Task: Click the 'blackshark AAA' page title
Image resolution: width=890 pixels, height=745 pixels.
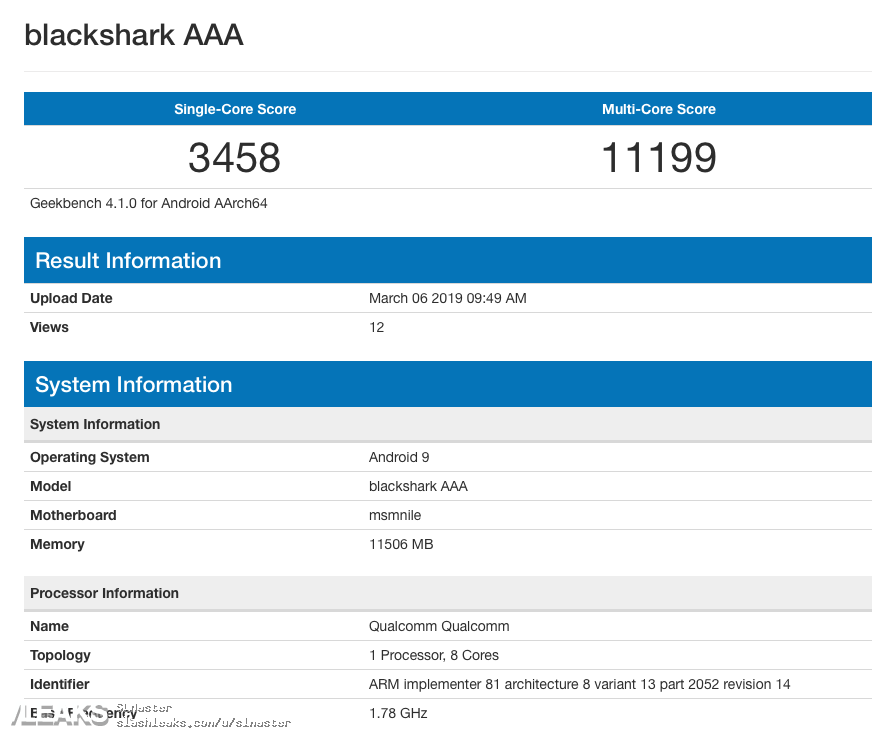Action: tap(134, 35)
